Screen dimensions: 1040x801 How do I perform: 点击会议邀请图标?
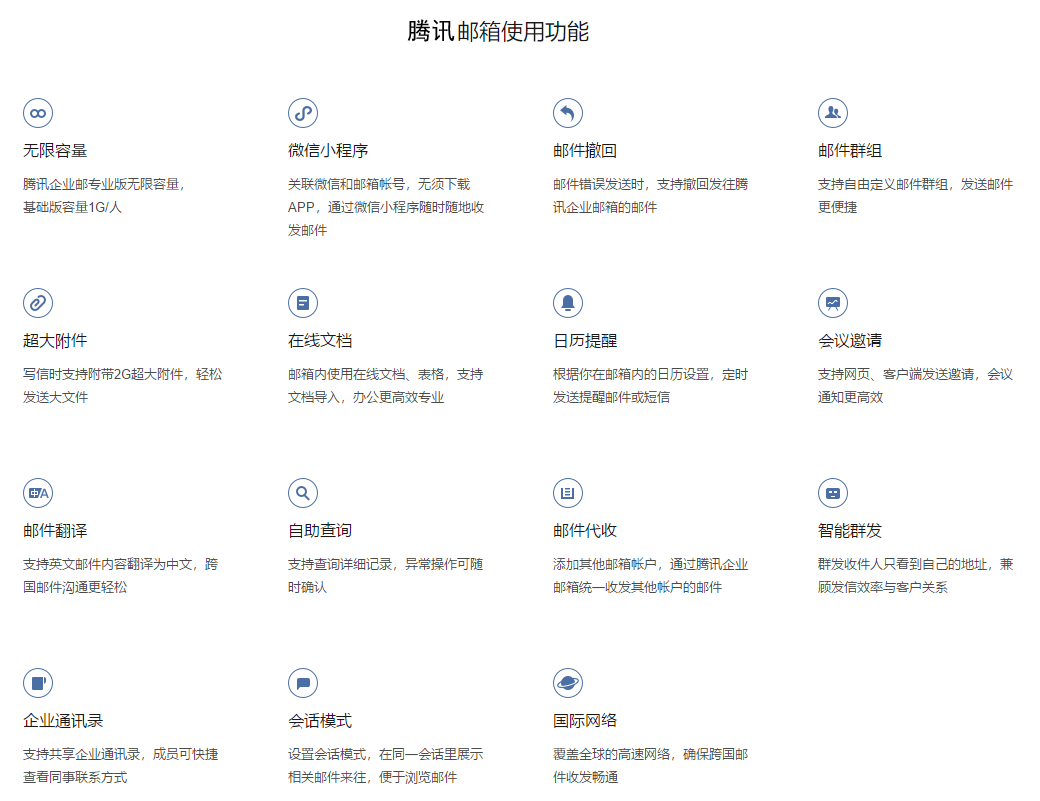point(833,303)
